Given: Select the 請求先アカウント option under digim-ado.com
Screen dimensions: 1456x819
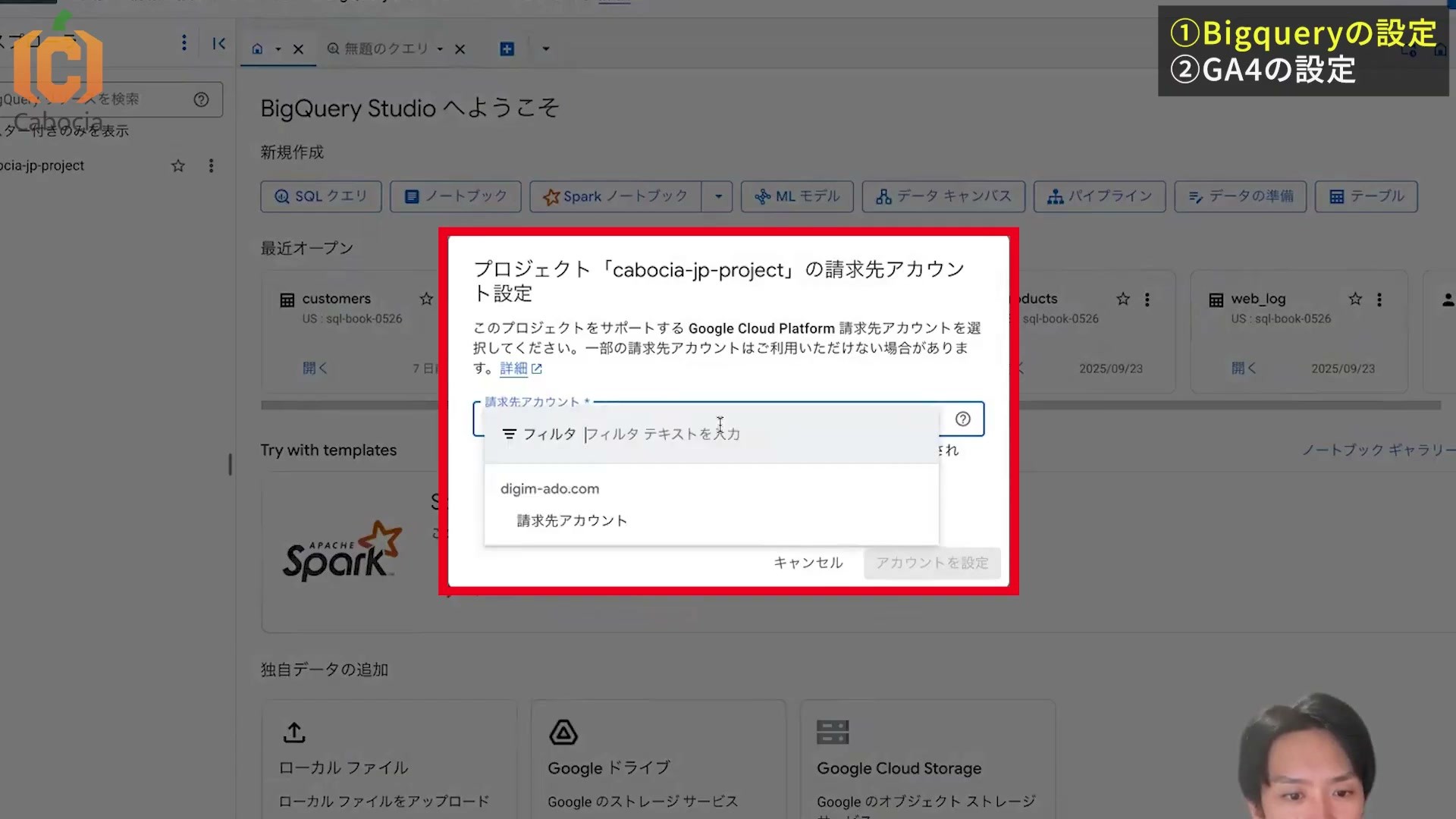Looking at the screenshot, I should click(x=572, y=521).
